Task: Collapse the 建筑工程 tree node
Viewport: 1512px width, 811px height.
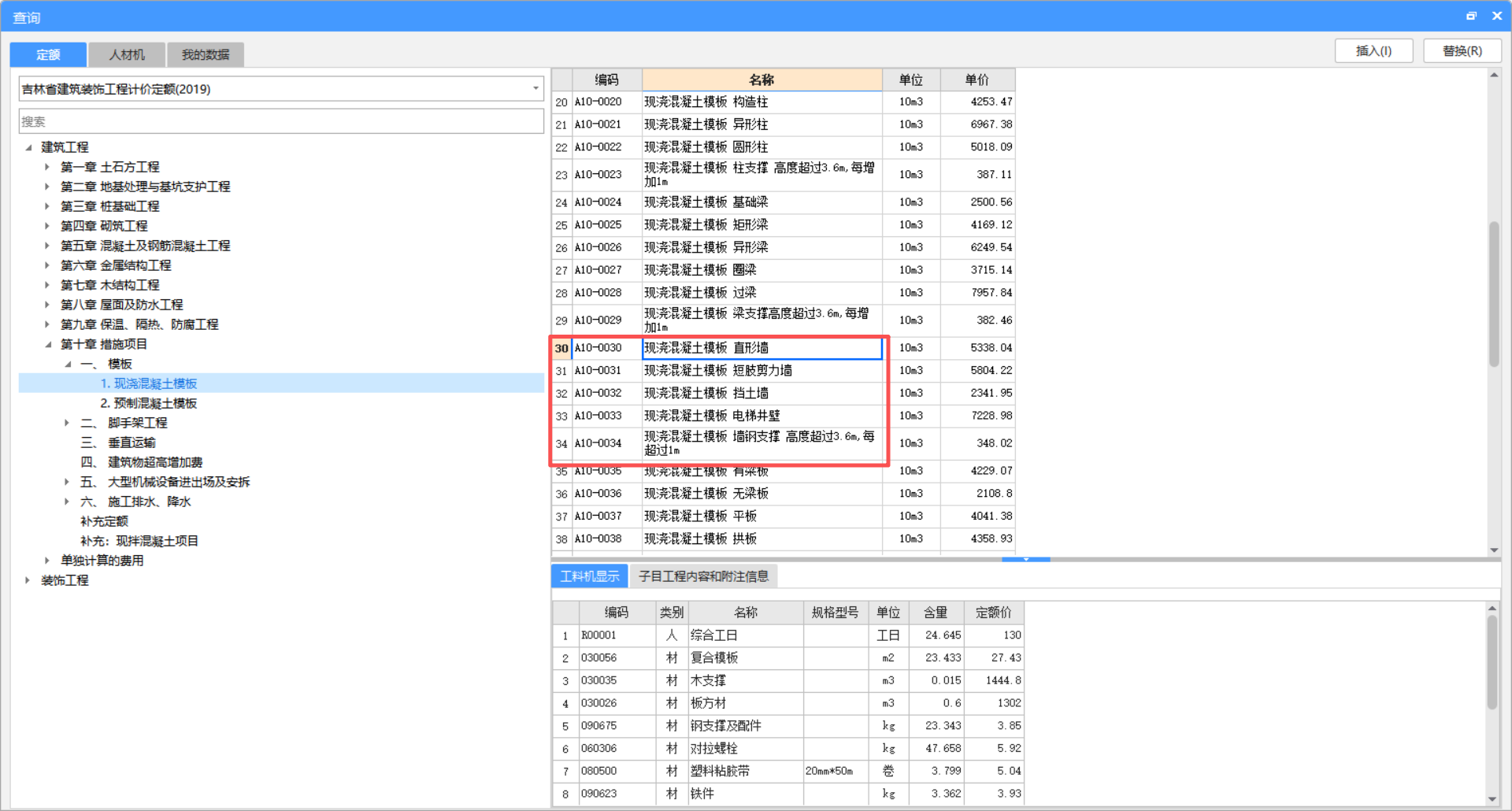Action: [x=28, y=147]
